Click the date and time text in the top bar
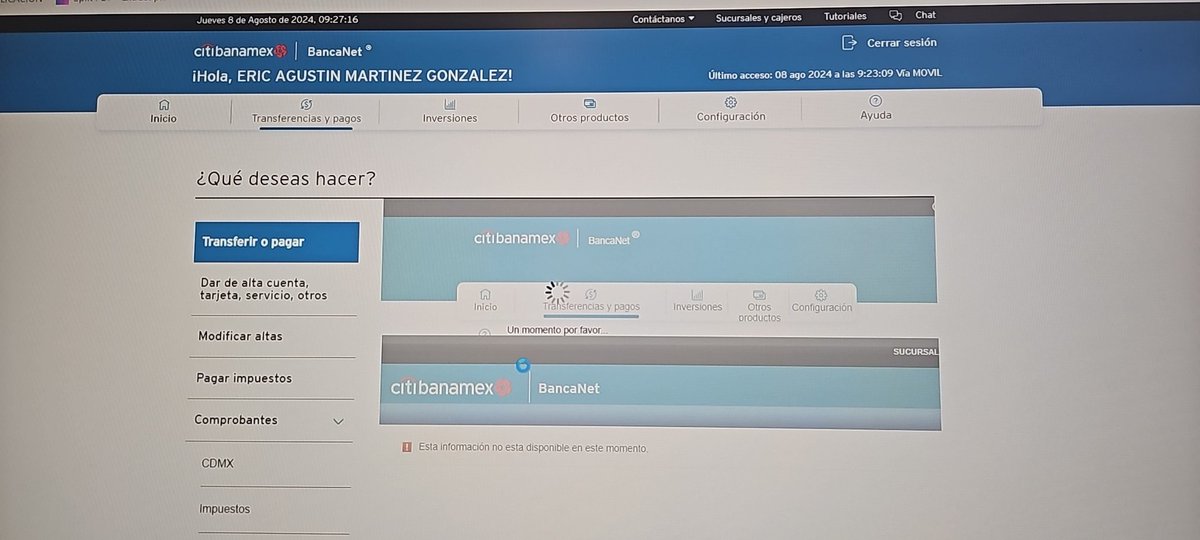 point(279,19)
